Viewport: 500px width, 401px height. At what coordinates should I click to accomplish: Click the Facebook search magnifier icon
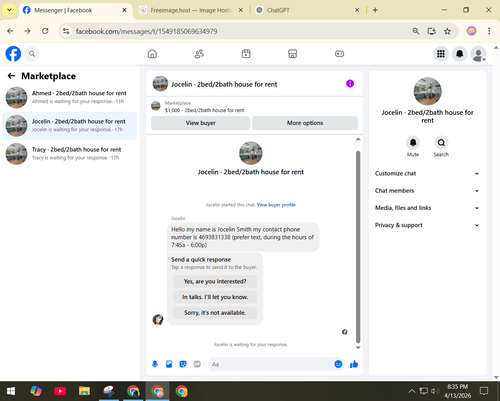tap(32, 54)
